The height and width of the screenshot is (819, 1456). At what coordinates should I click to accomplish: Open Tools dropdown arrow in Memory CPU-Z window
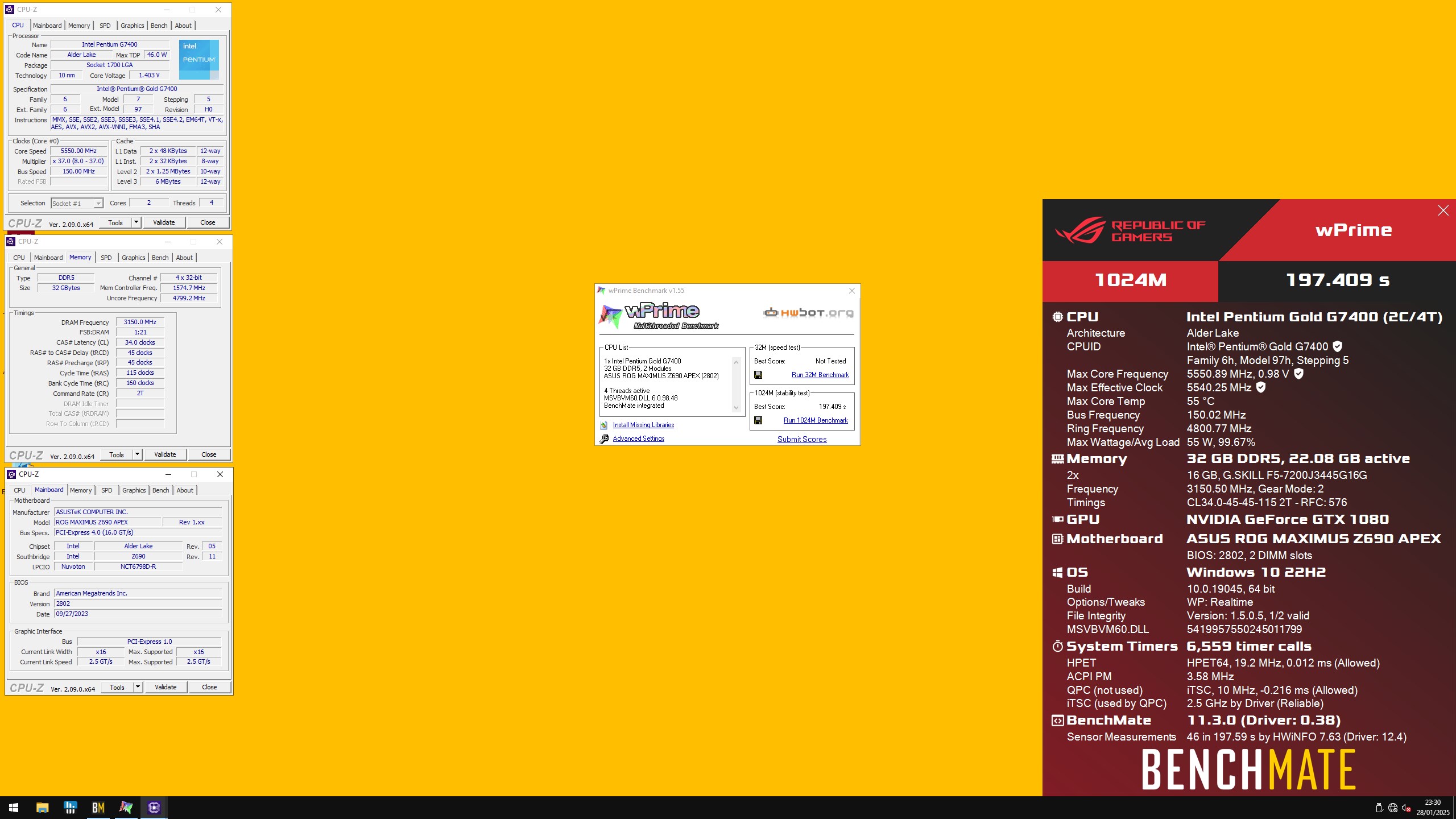(x=137, y=454)
